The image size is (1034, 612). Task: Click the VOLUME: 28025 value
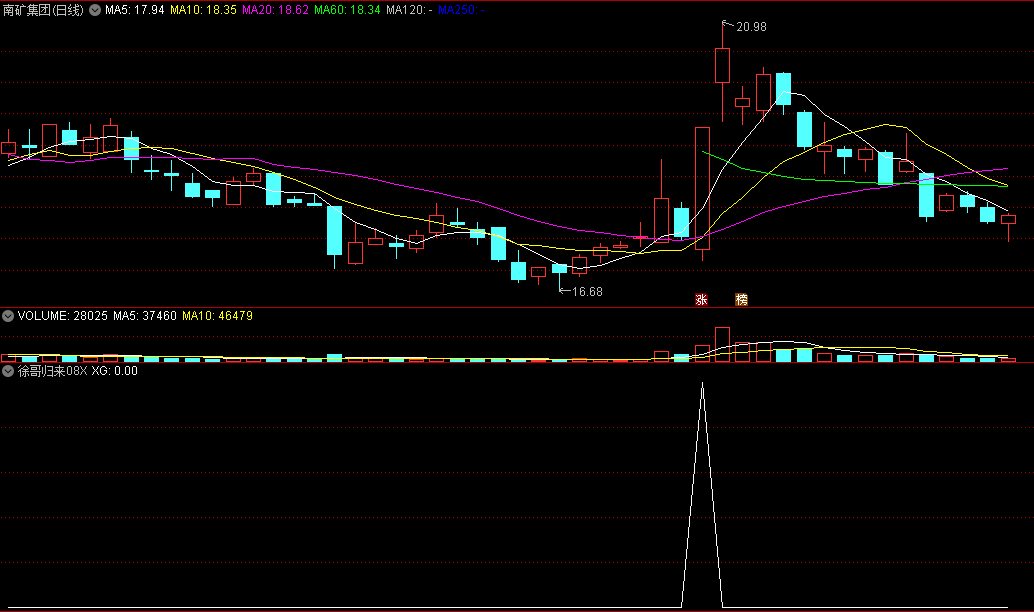[x=63, y=316]
